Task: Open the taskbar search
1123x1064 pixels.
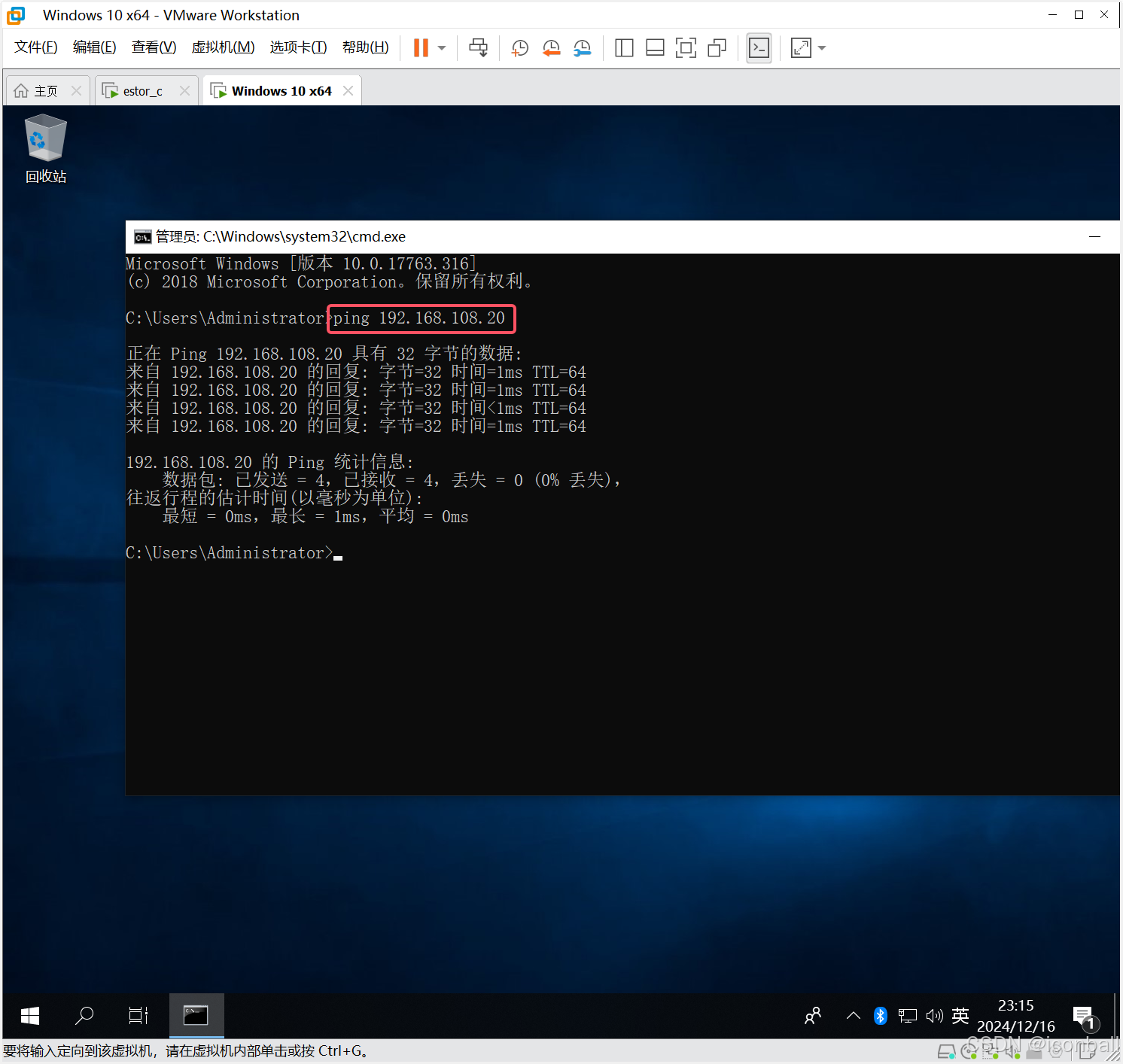Action: pyautogui.click(x=84, y=1016)
